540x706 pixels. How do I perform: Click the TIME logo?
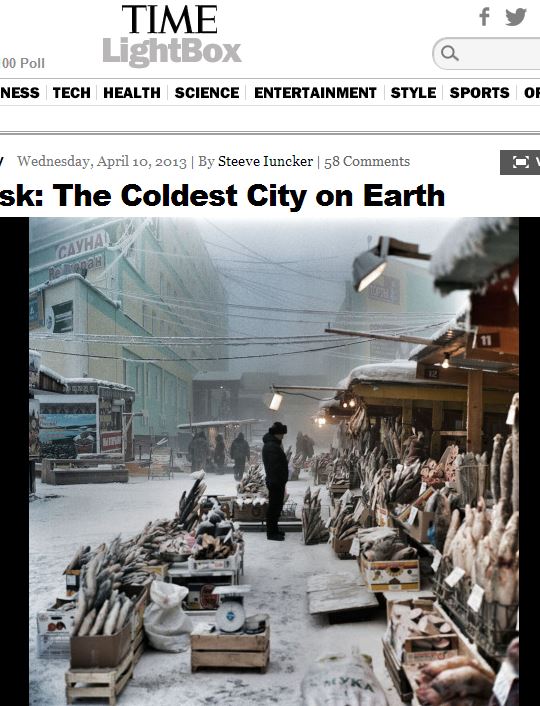click(169, 19)
